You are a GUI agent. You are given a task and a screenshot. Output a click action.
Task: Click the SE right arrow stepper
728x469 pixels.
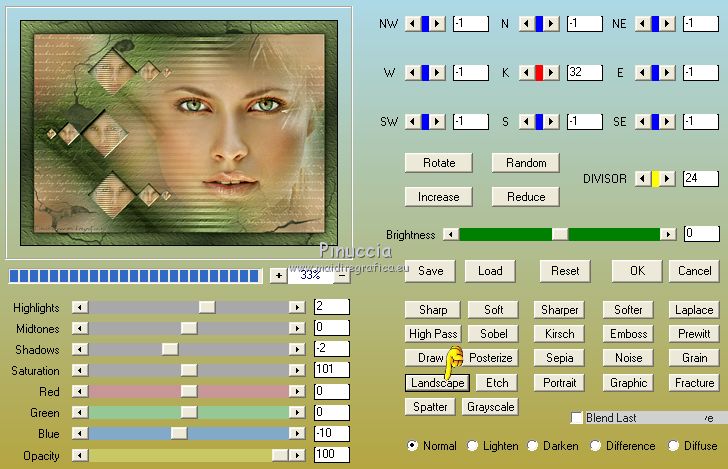tap(667, 122)
